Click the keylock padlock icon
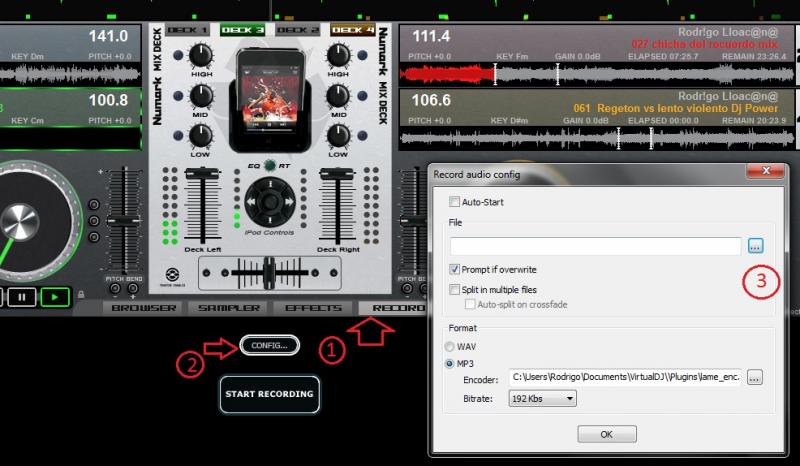 [81, 295]
